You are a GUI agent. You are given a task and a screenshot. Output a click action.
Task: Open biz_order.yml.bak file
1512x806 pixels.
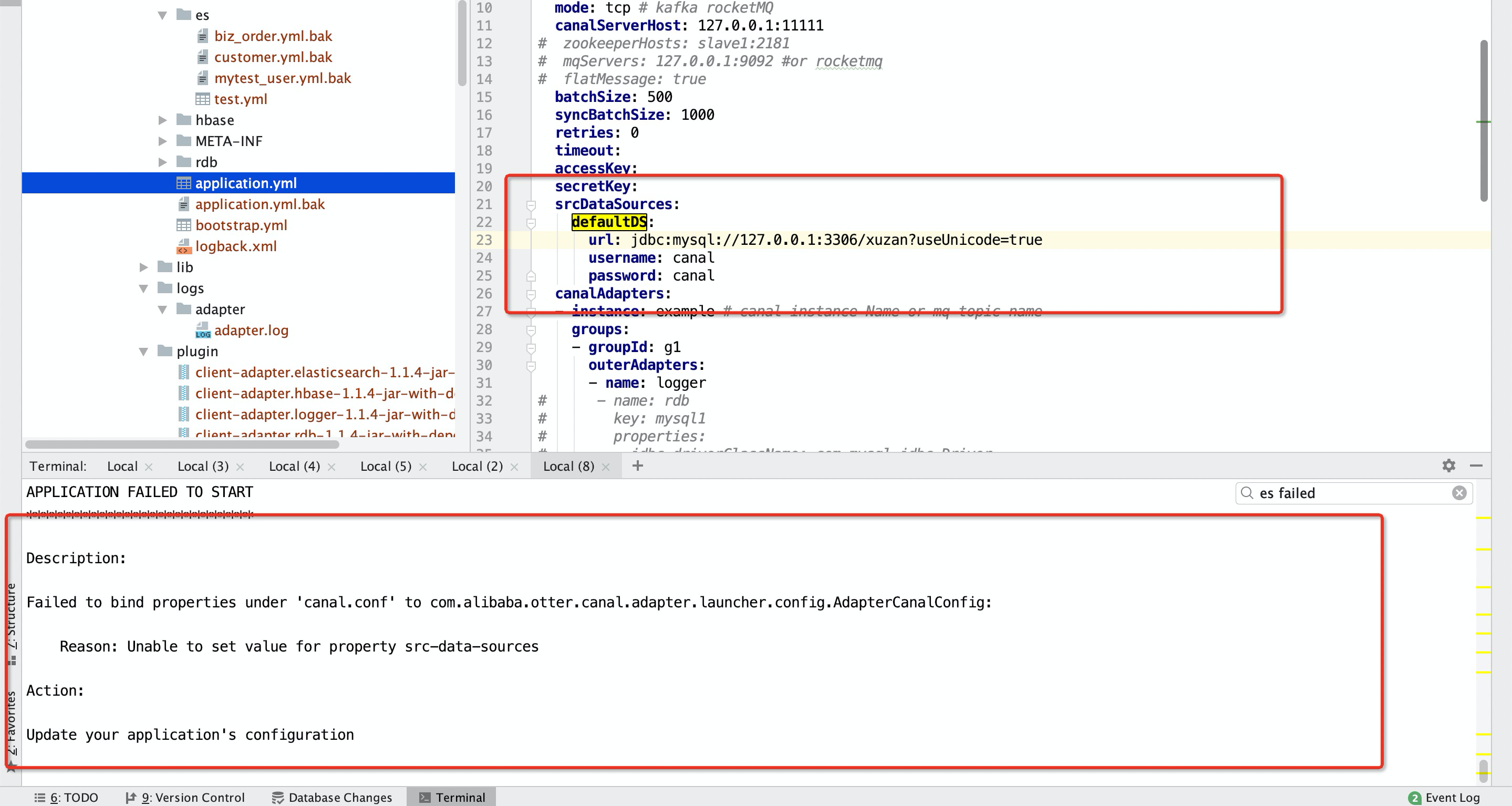tap(273, 36)
